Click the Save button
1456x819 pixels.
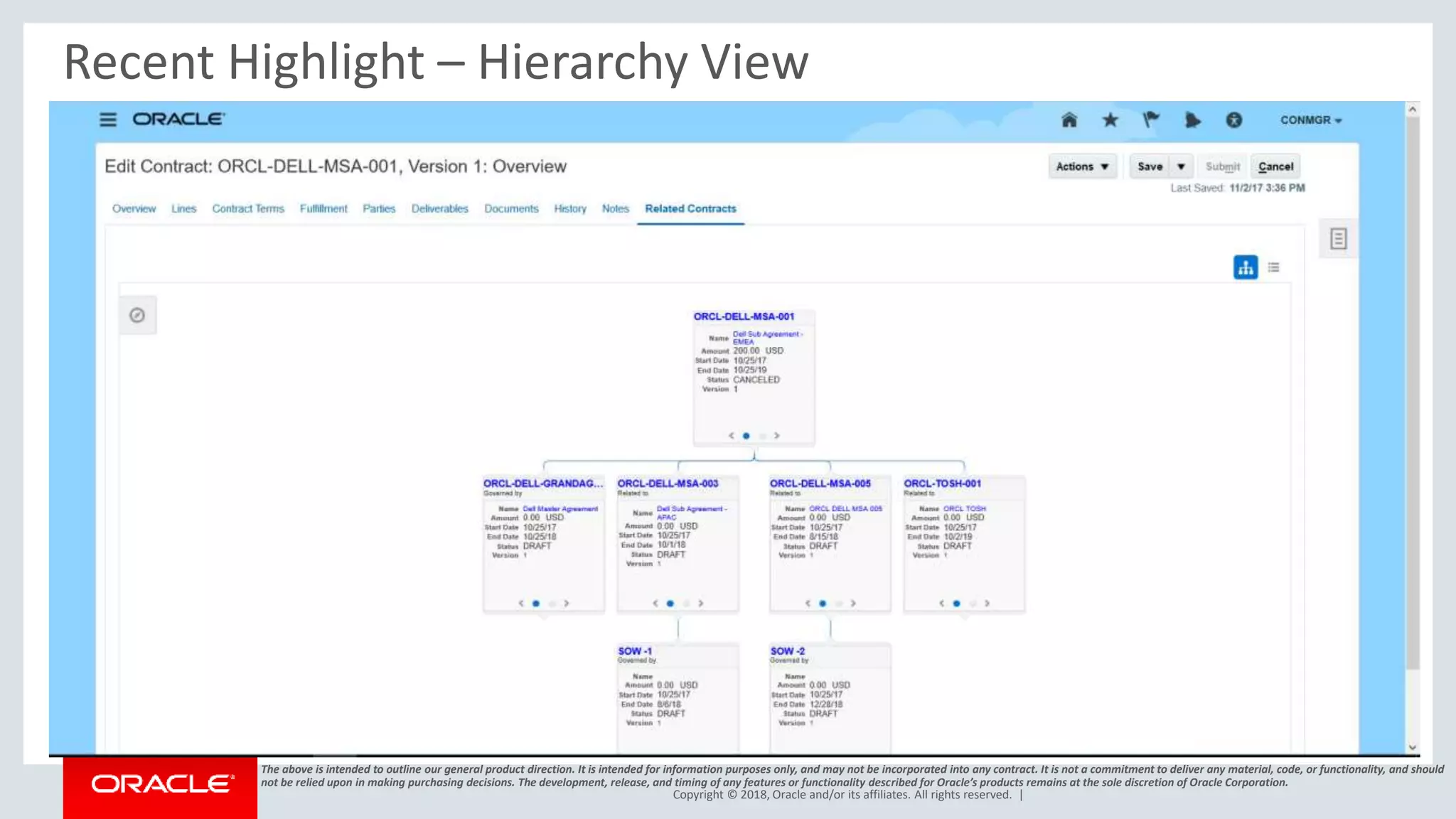tap(1150, 166)
